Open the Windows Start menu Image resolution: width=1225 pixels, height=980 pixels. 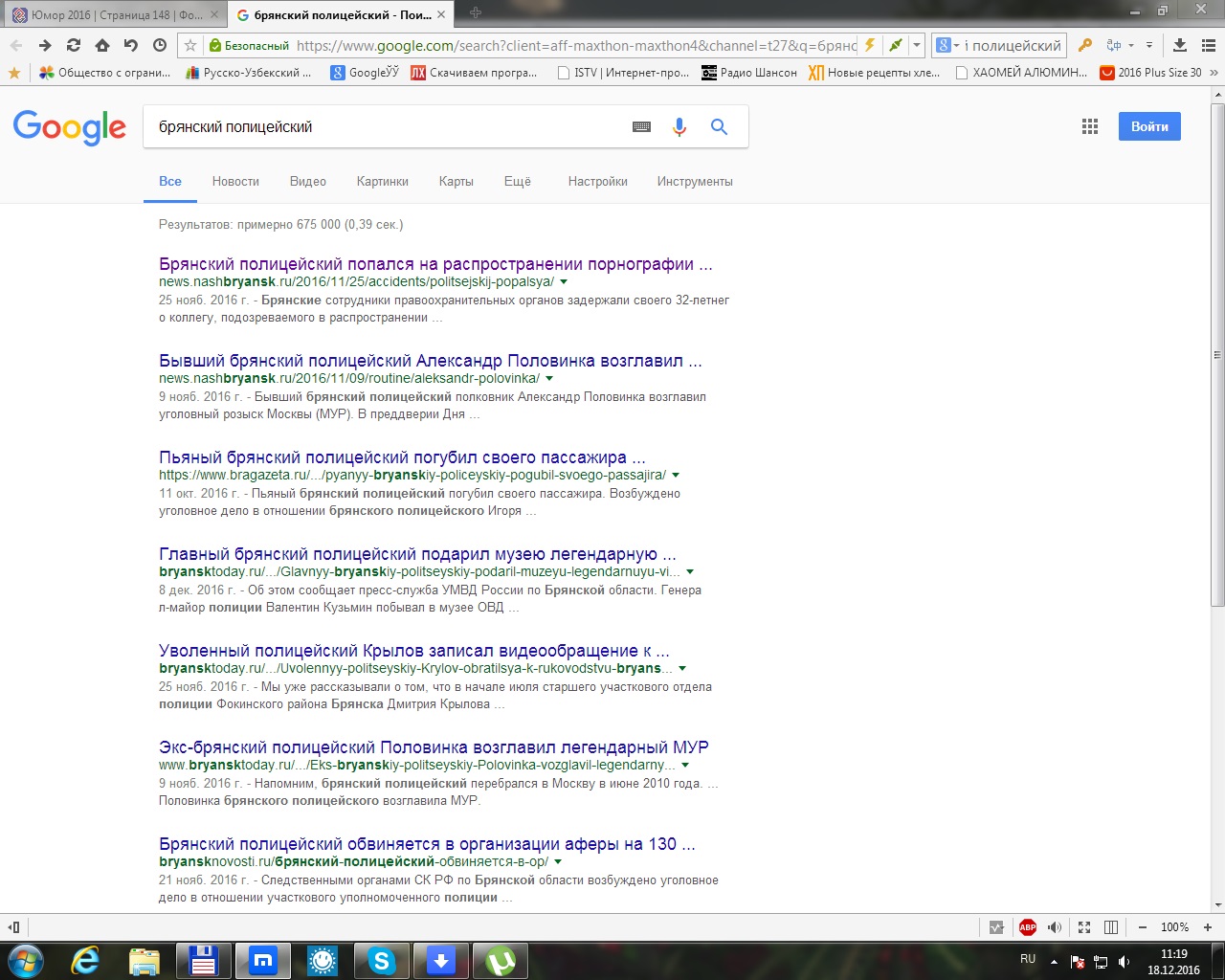pyautogui.click(x=25, y=960)
